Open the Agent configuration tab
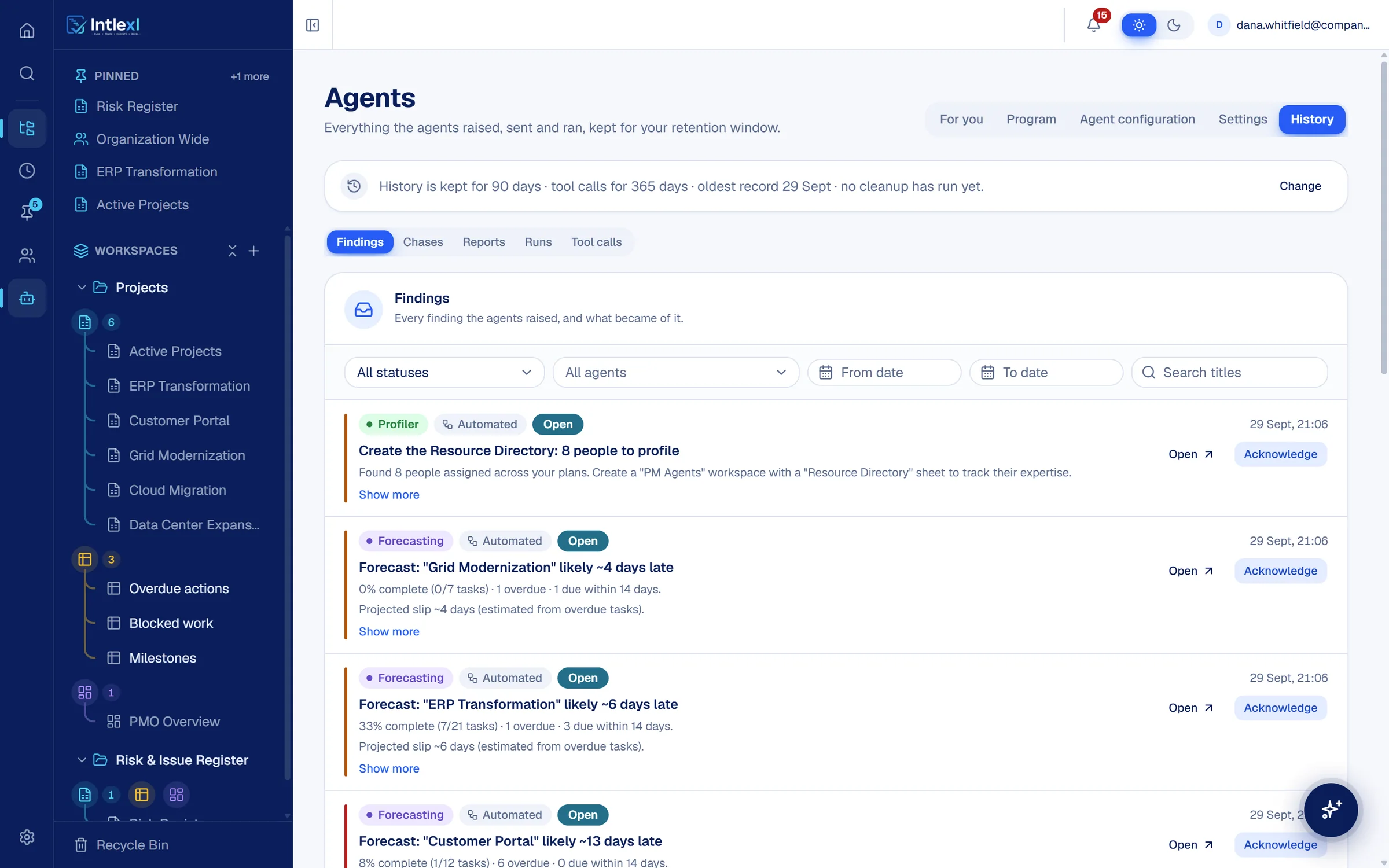 click(1137, 119)
